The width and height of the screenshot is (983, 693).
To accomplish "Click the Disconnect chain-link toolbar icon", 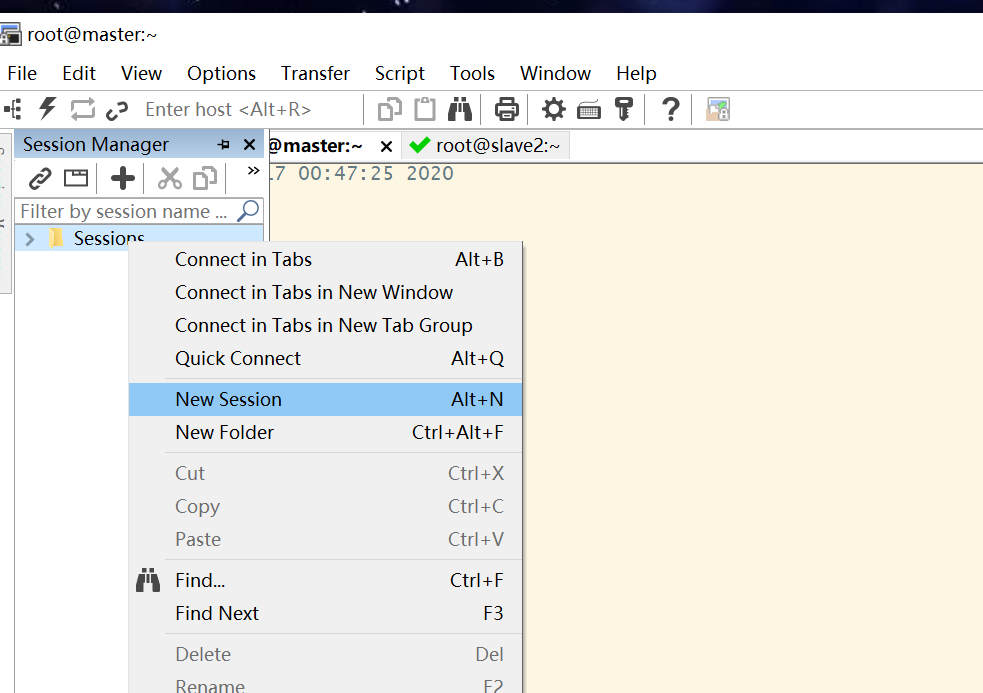I will click(x=117, y=110).
